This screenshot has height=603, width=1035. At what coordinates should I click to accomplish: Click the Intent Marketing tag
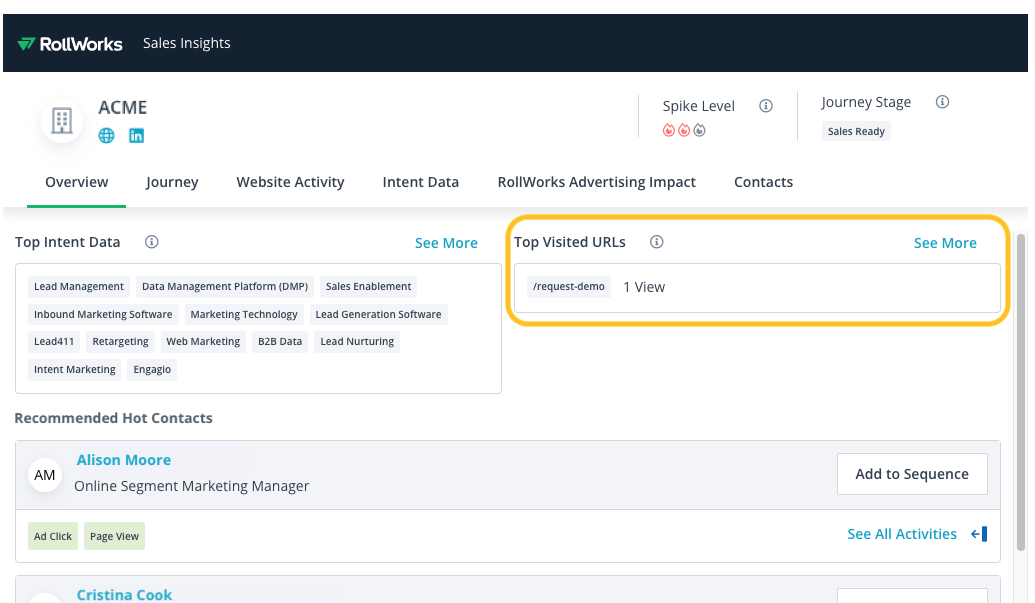point(75,369)
